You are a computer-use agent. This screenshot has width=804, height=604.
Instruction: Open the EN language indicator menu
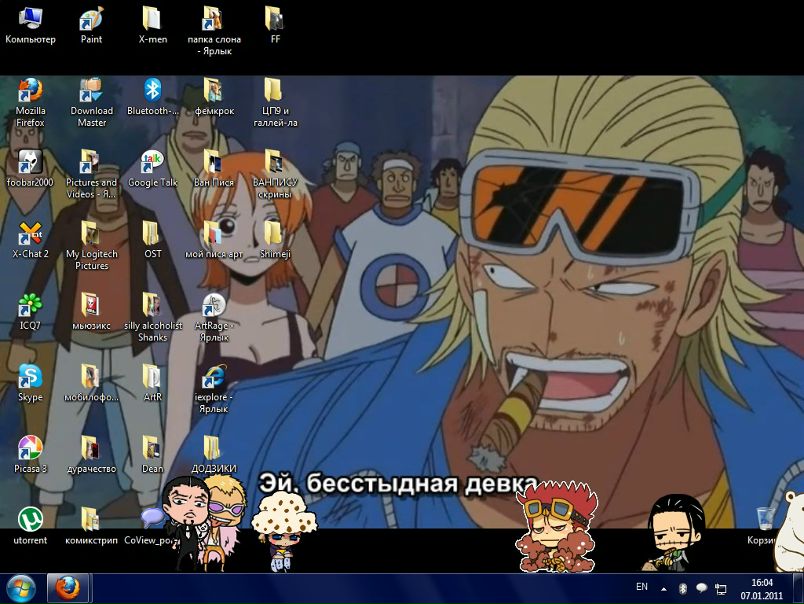tap(642, 587)
